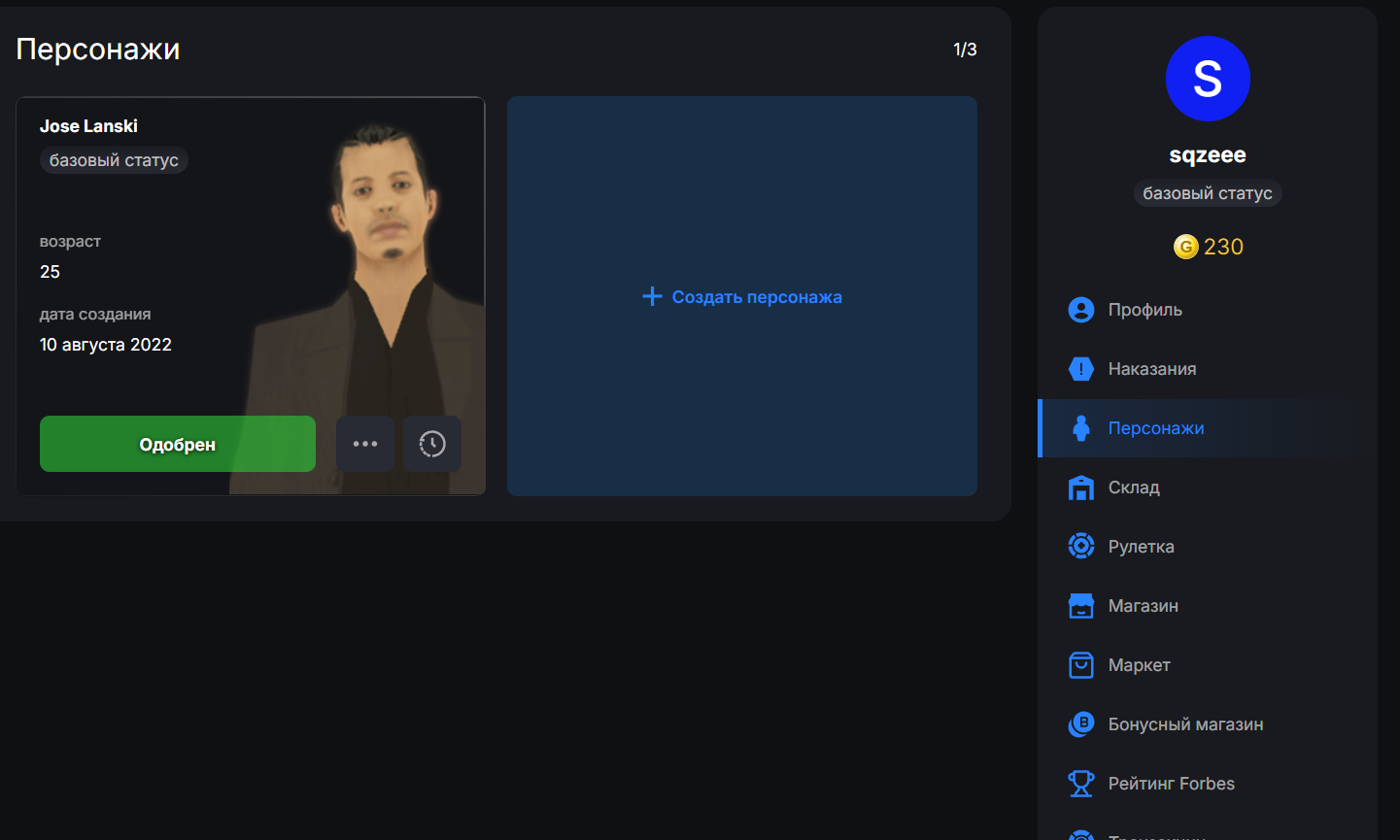Click the 1/3 character counter
Image resolution: width=1400 pixels, height=840 pixels.
click(x=965, y=50)
